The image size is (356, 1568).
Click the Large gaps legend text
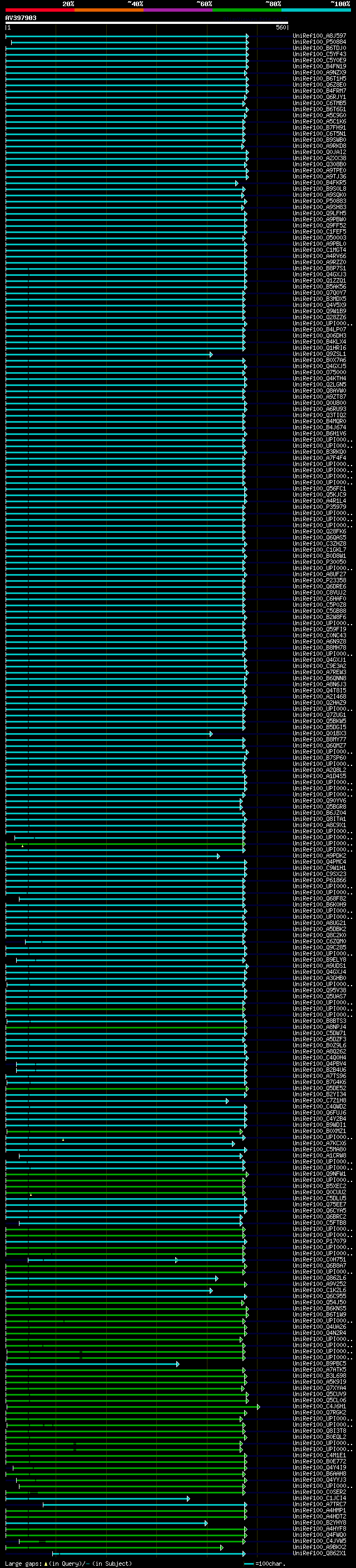[68, 1563]
